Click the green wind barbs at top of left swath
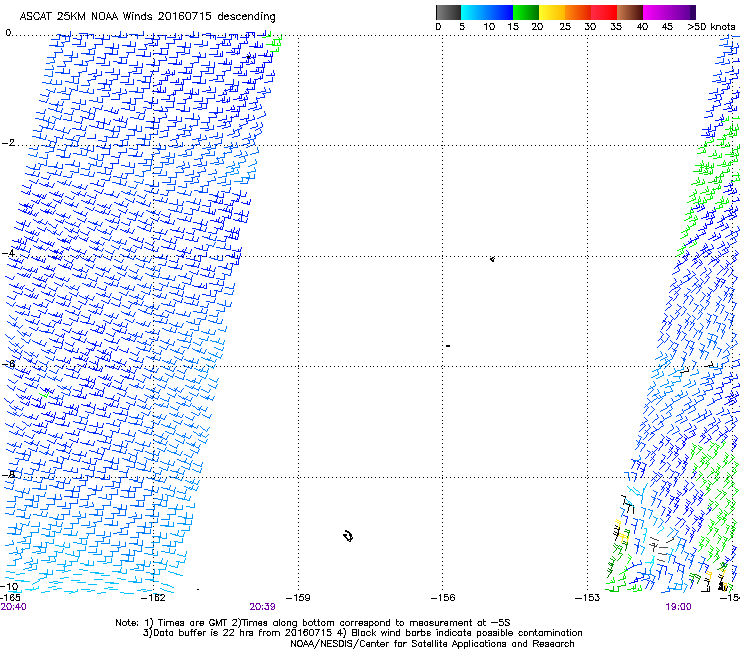740x650 pixels. 273,42
